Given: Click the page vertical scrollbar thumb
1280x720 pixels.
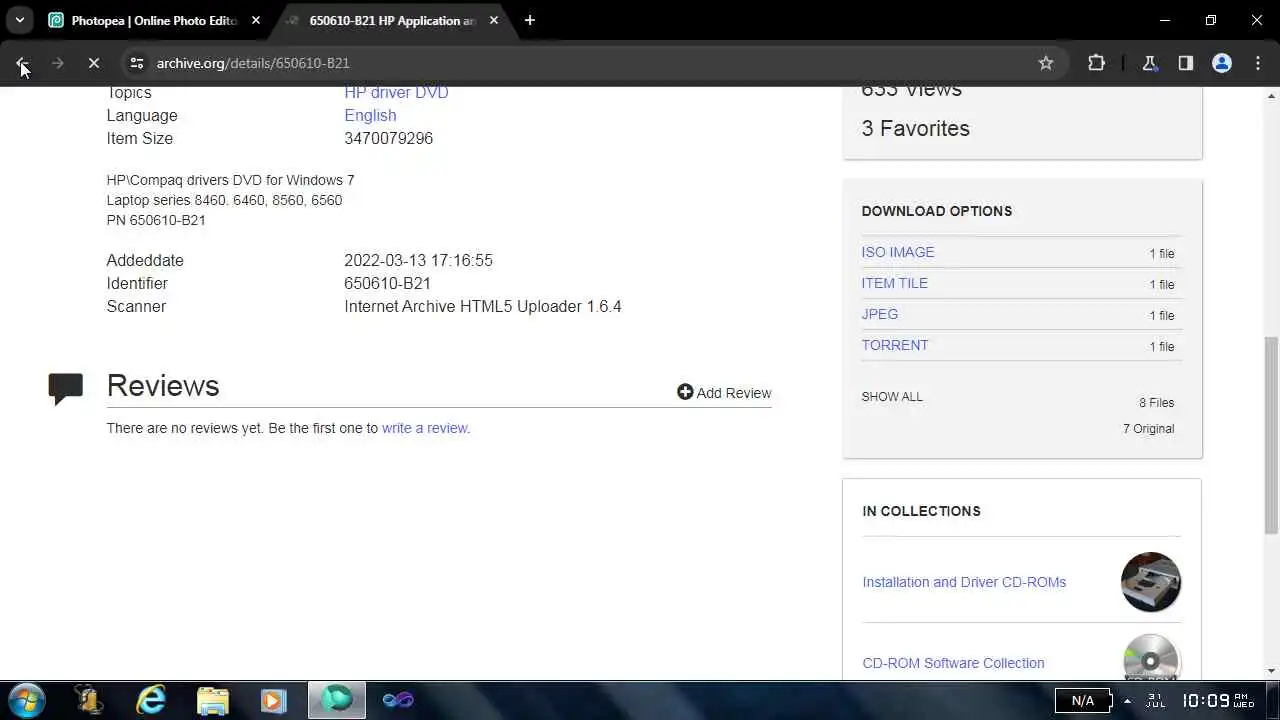Looking at the screenshot, I should (1272, 435).
